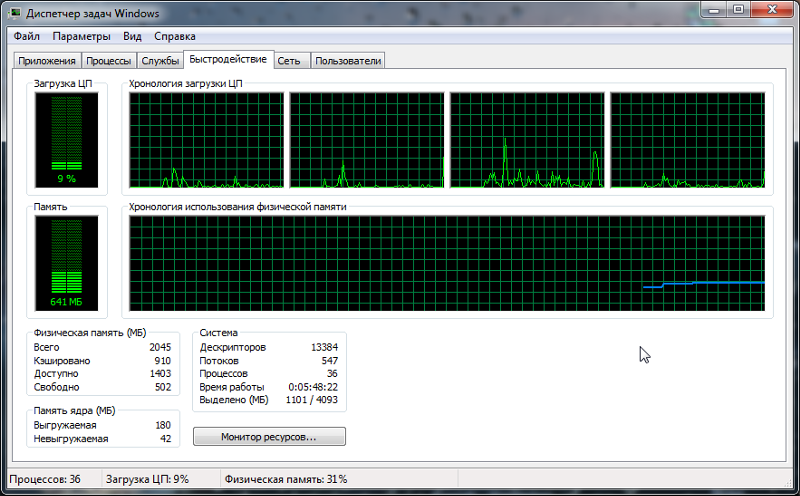Click the Монитор ресурсов button
This screenshot has height=496, width=800.
[x=269, y=437]
